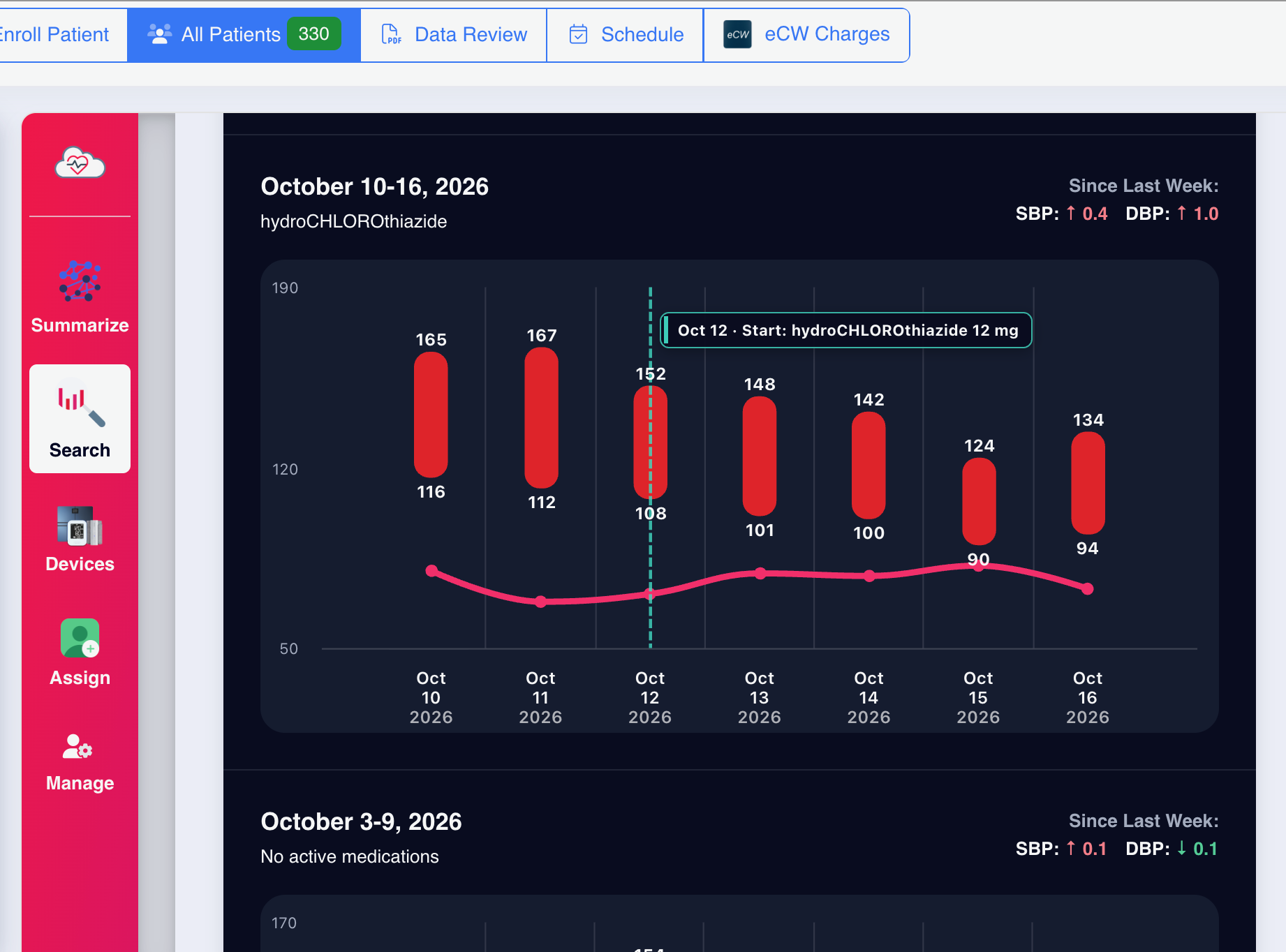This screenshot has width=1286, height=952.
Task: Click the Summarize label in sidebar
Action: (x=80, y=325)
